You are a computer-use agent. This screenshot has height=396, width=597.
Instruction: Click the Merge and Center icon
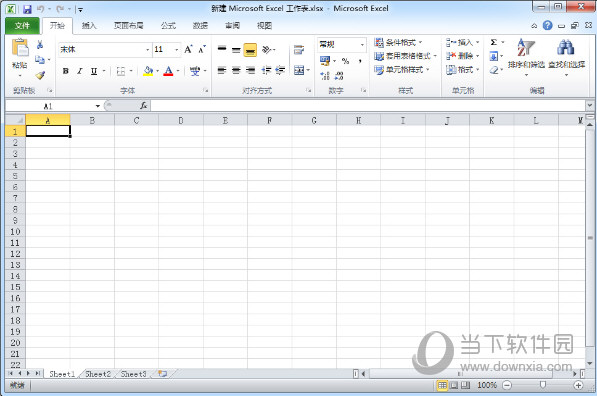click(x=299, y=70)
